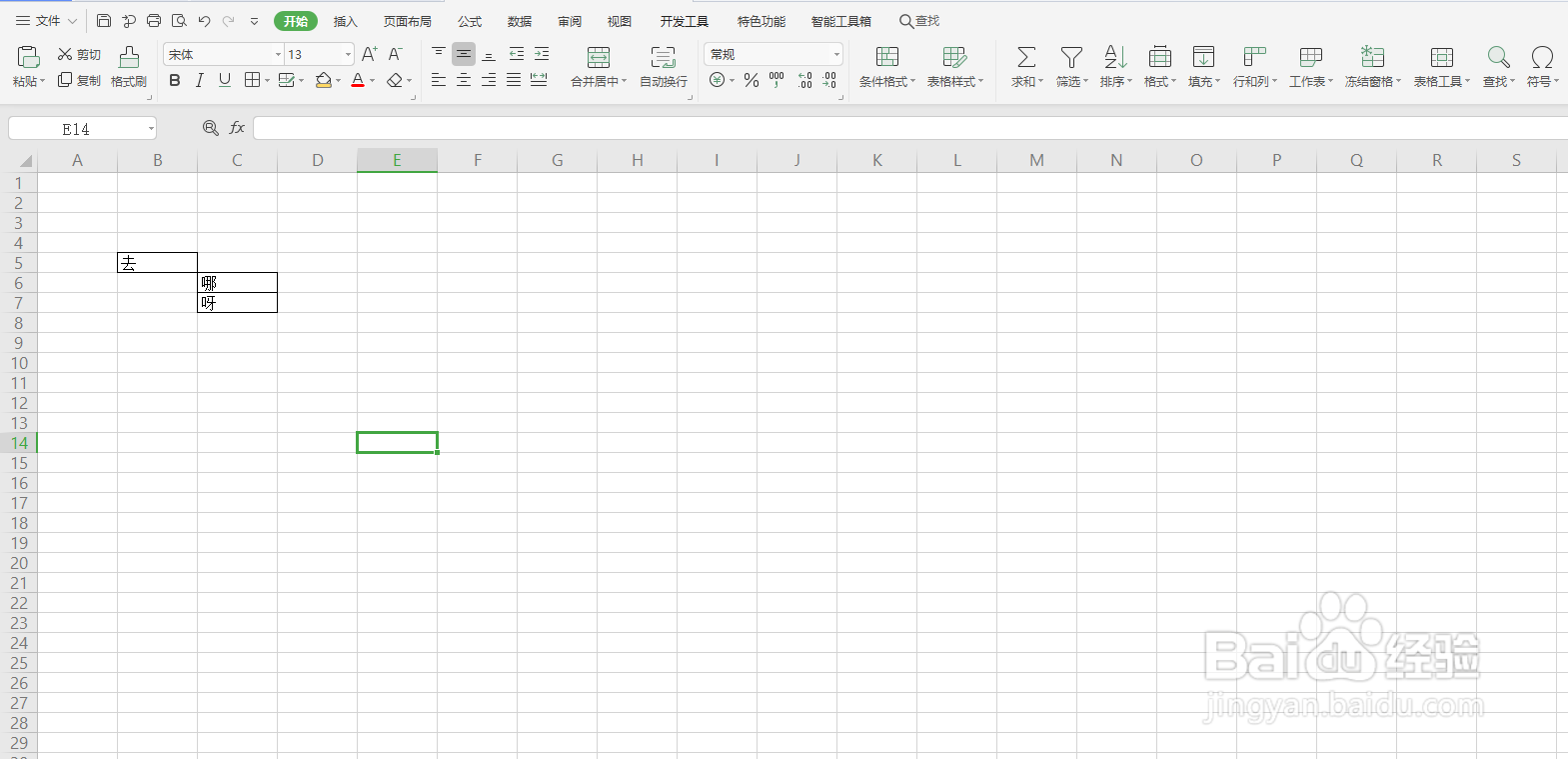Open the File (文件) menu
Screen dimensions: 1568x759
pyautogui.click(x=47, y=21)
